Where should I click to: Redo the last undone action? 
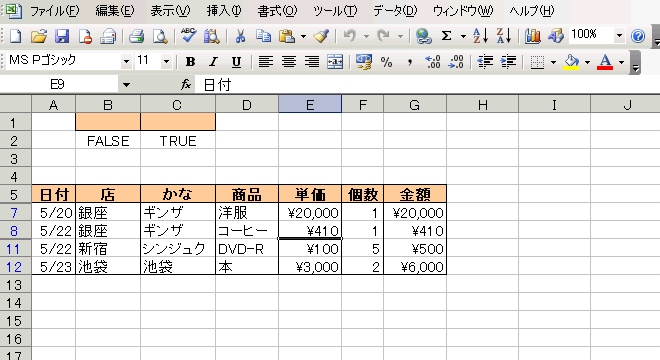[x=383, y=36]
